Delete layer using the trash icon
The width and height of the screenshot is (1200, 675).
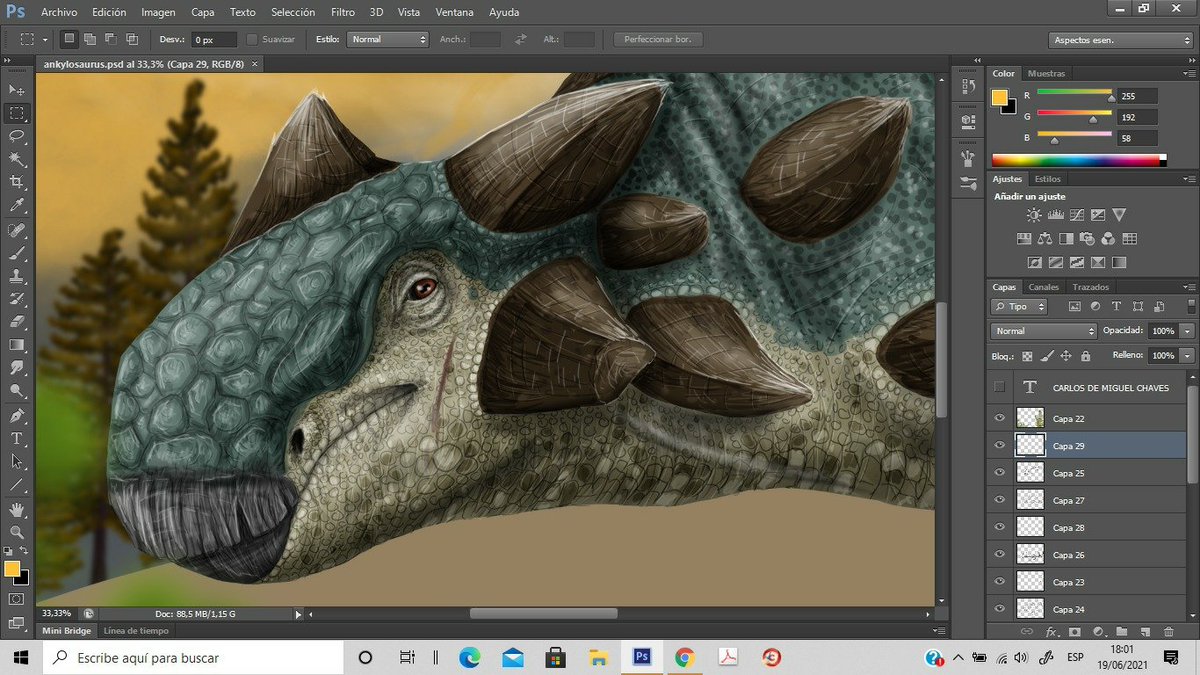pyautogui.click(x=1169, y=632)
